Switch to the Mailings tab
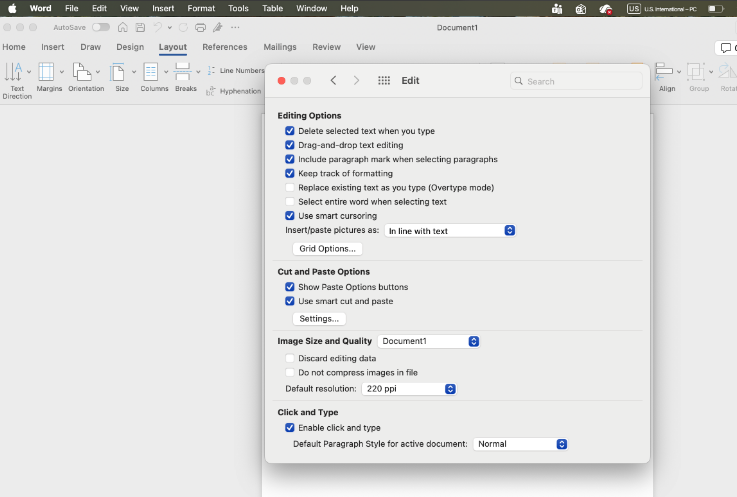The height and width of the screenshot is (497, 737). click(280, 47)
